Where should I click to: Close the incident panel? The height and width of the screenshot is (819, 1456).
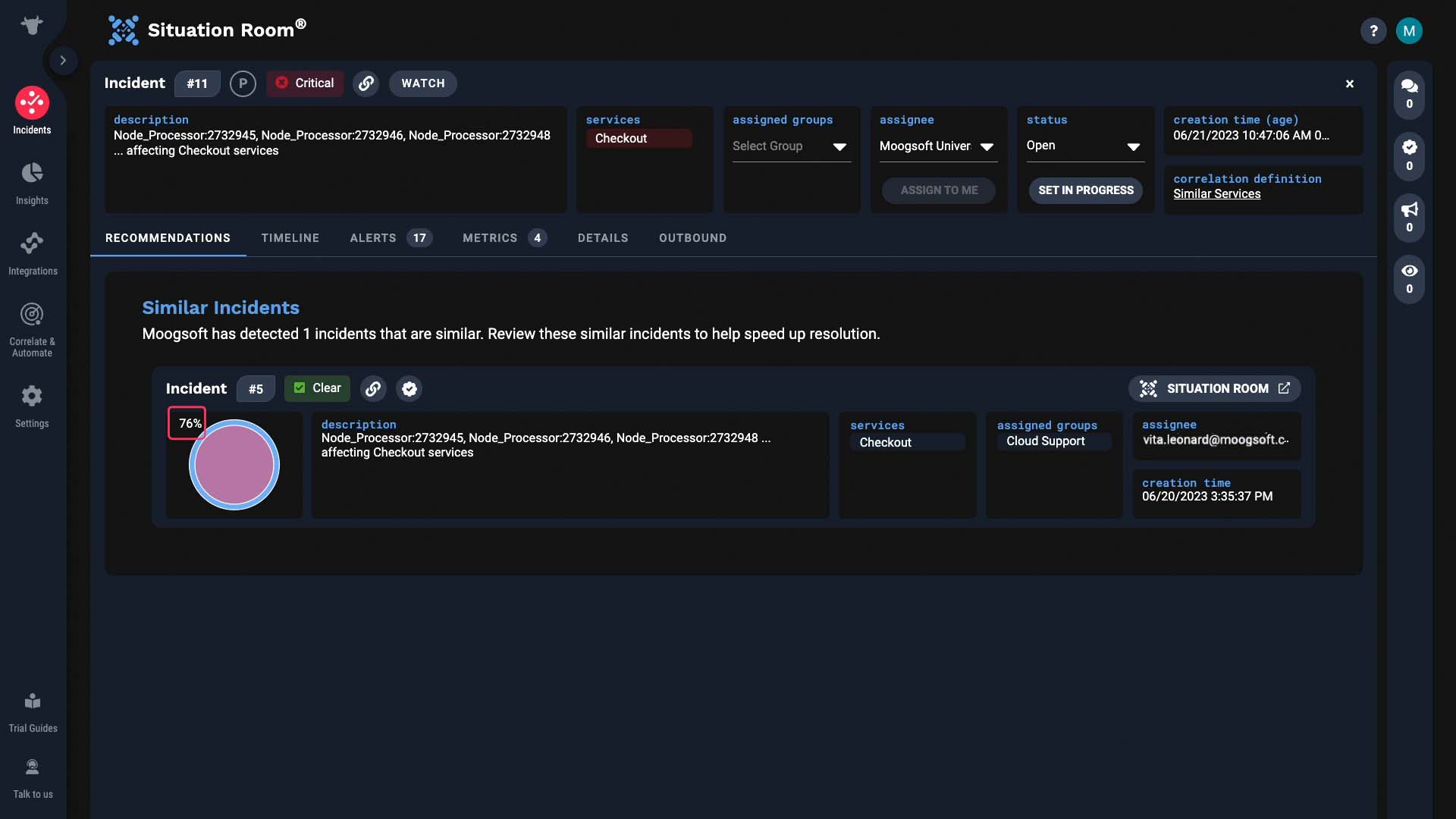(x=1350, y=83)
